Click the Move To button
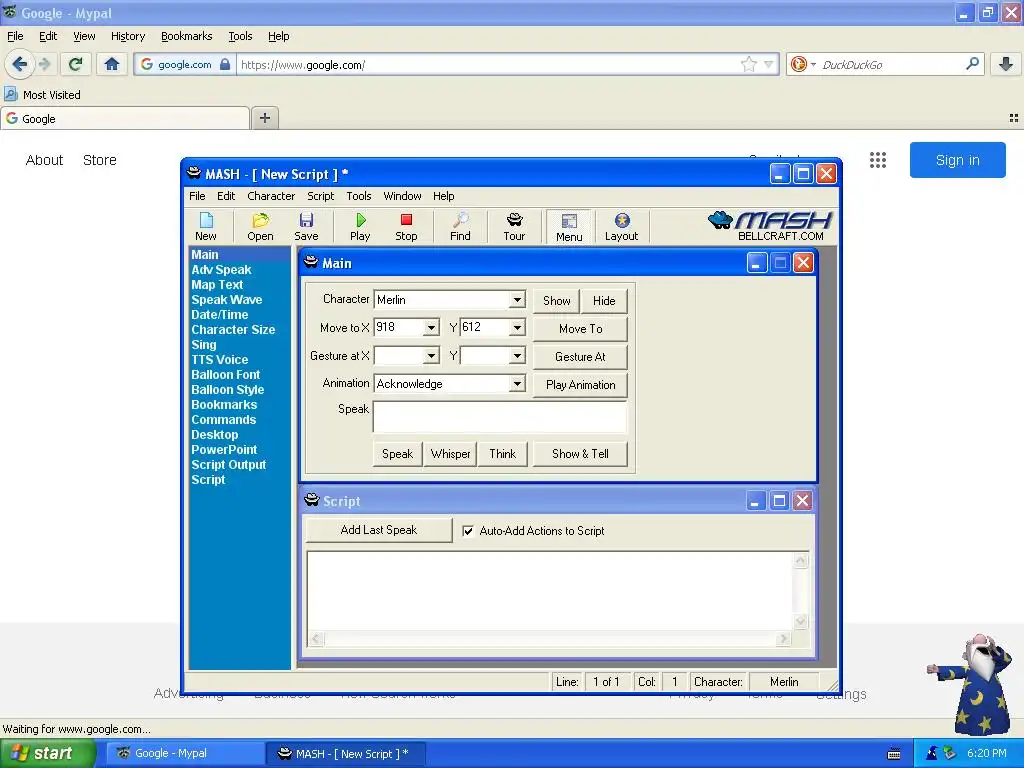 coord(581,329)
